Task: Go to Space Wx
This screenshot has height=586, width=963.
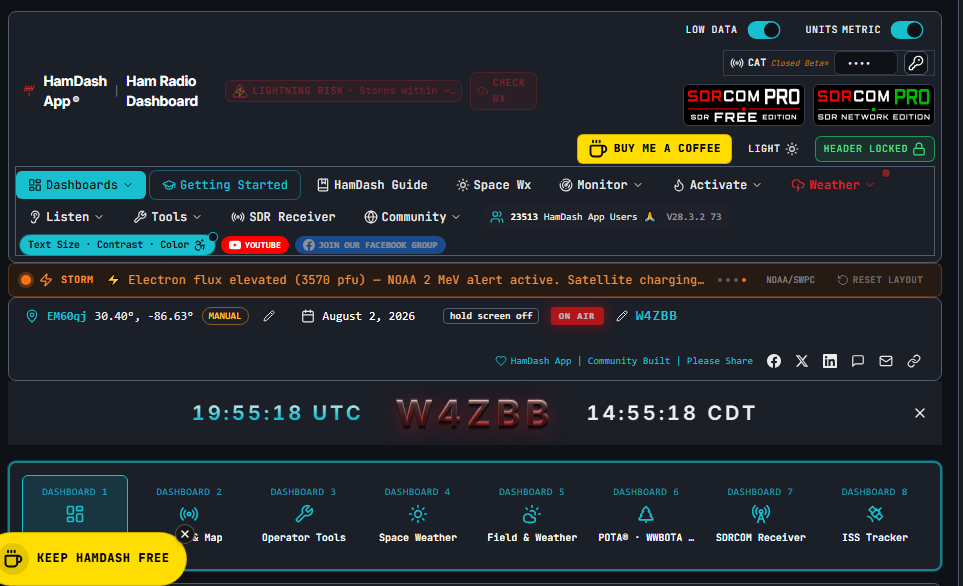Action: pyautogui.click(x=494, y=185)
